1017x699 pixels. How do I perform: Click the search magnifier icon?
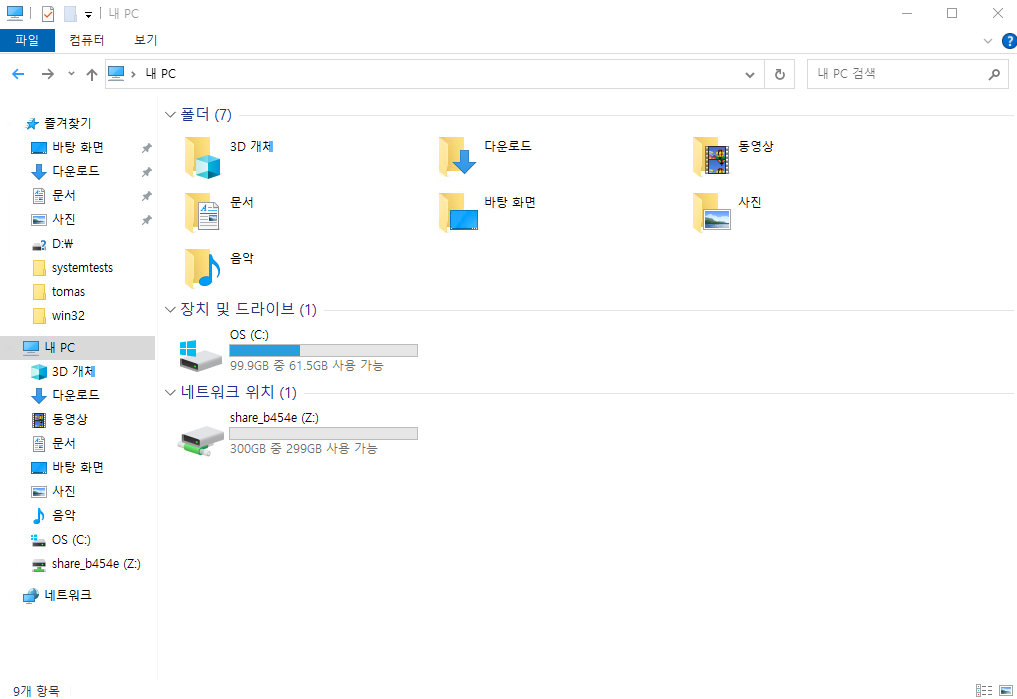[994, 75]
